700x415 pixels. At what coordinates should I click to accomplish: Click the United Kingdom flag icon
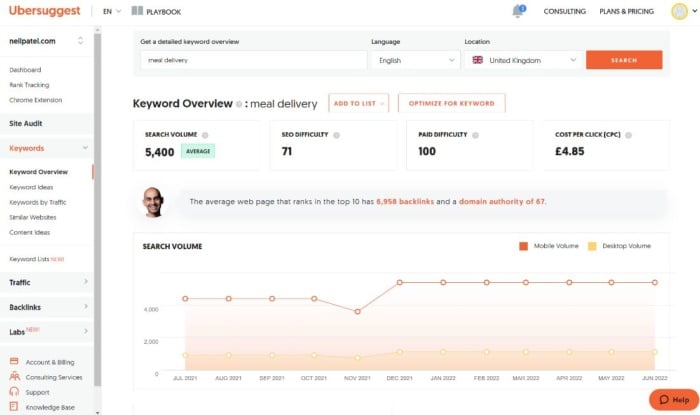[478, 60]
